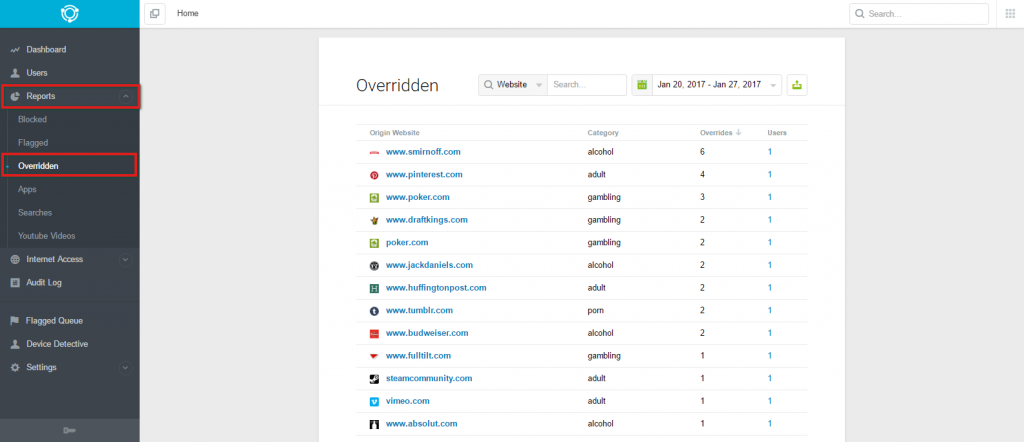This screenshot has width=1024, height=442.
Task: Click the draftkings.com favicon
Action: click(x=374, y=220)
